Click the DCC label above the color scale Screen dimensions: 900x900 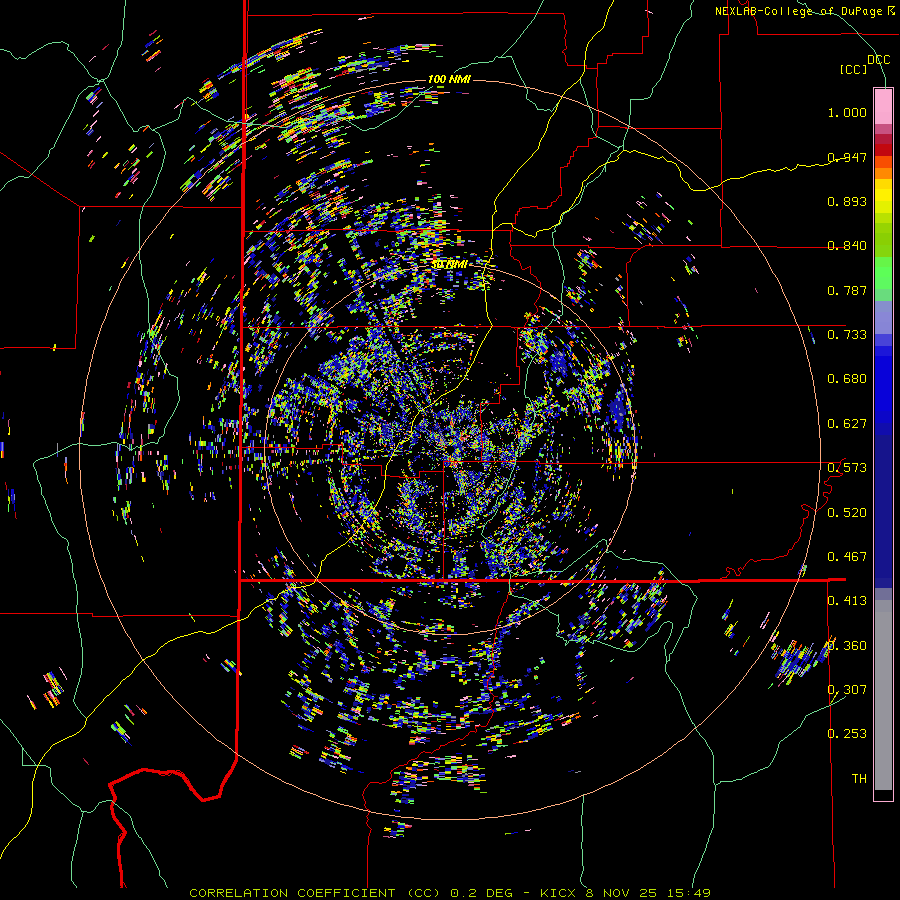pos(878,60)
